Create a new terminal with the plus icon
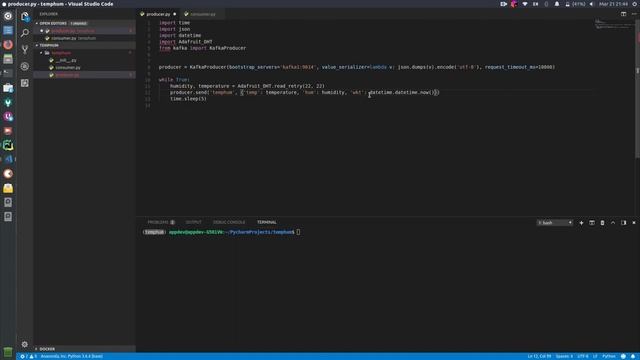Viewport: 640px width, 360px height. tap(581, 223)
